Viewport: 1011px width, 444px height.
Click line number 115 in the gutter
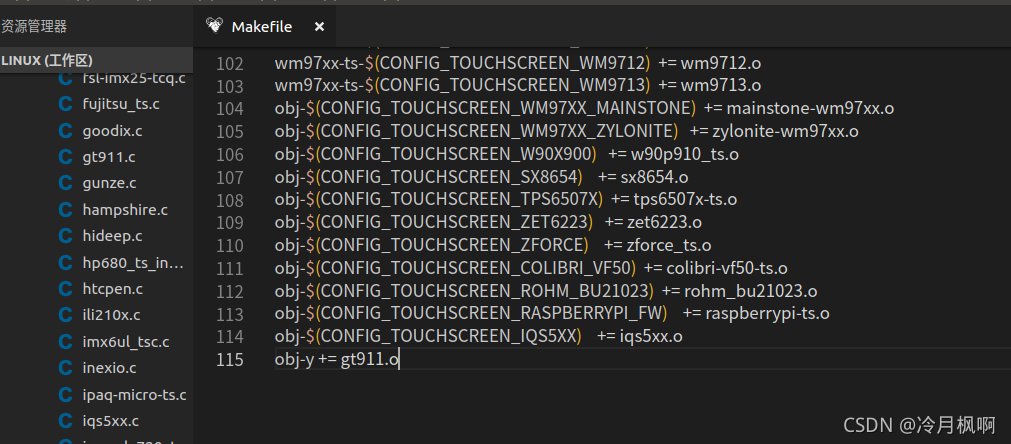[230, 360]
